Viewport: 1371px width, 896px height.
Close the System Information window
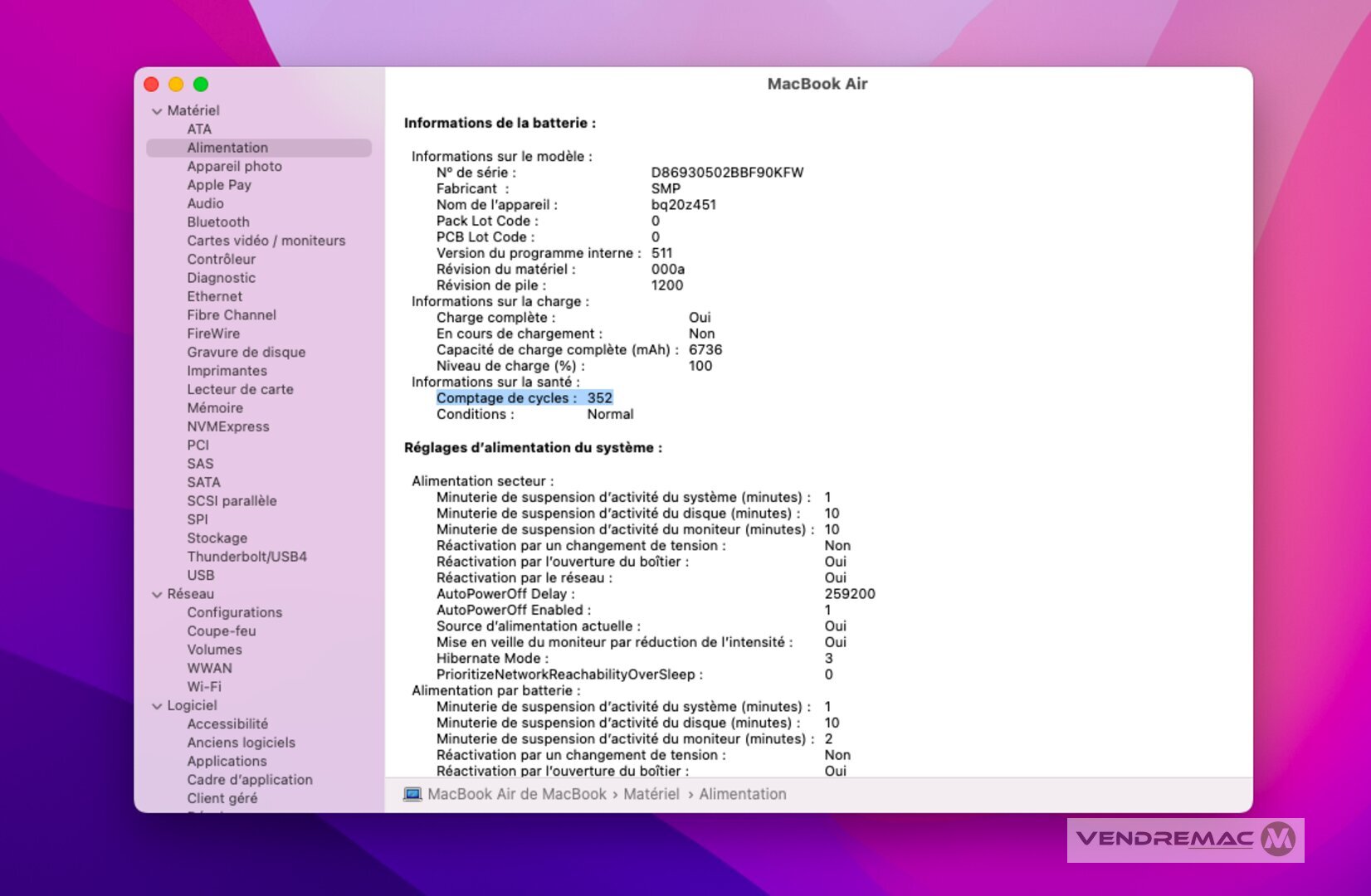coord(152,85)
